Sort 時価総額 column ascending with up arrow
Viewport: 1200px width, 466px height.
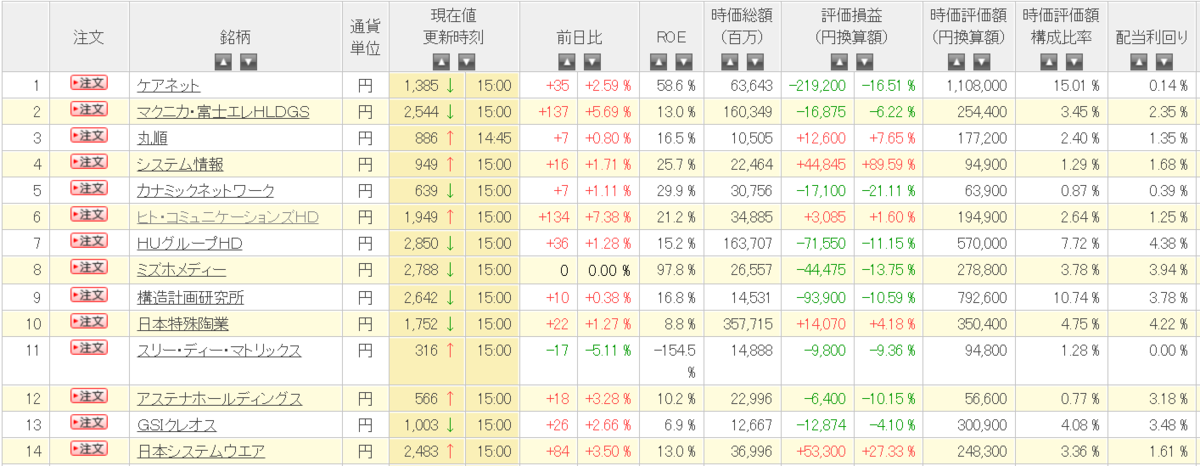click(730, 61)
